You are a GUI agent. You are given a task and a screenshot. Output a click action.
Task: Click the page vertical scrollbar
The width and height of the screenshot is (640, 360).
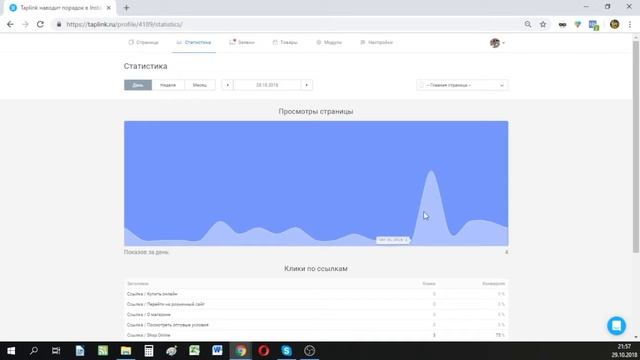(636, 147)
